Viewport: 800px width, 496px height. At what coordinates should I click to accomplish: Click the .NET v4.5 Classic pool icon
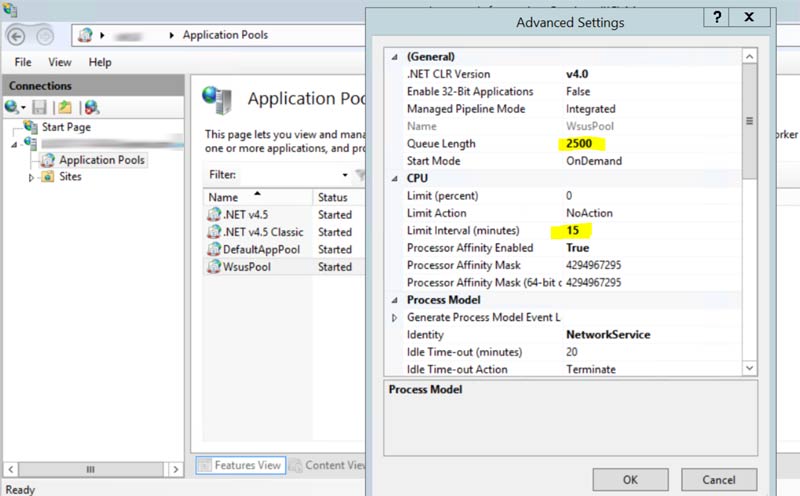(x=214, y=232)
